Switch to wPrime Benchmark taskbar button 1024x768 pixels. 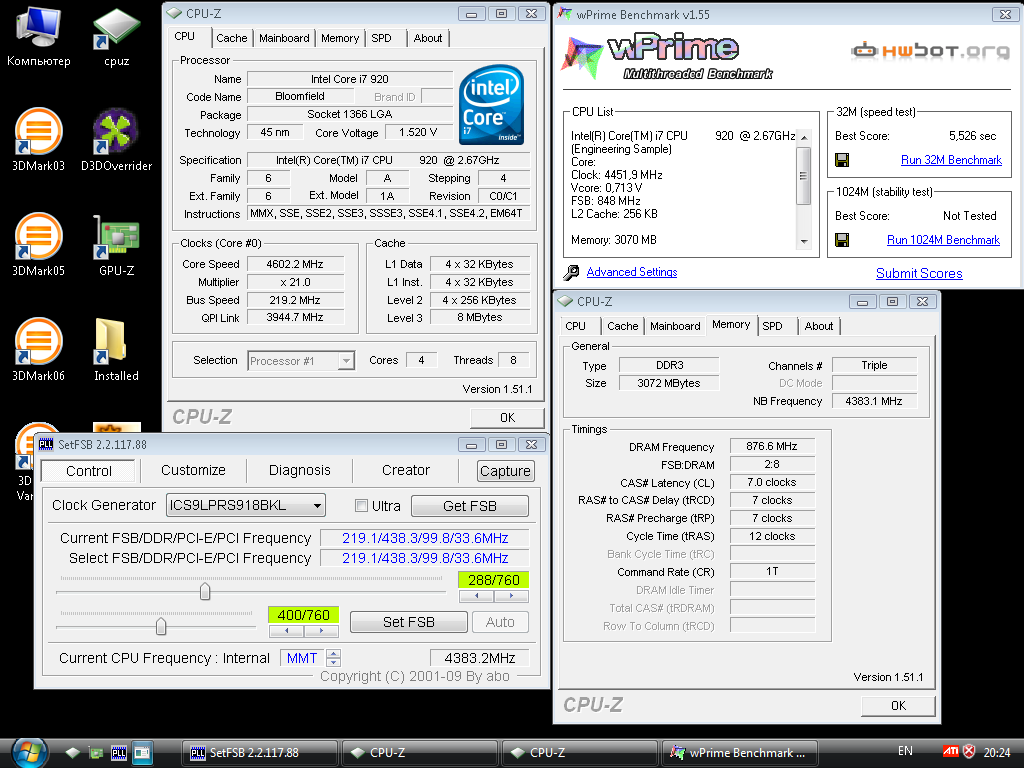741,753
